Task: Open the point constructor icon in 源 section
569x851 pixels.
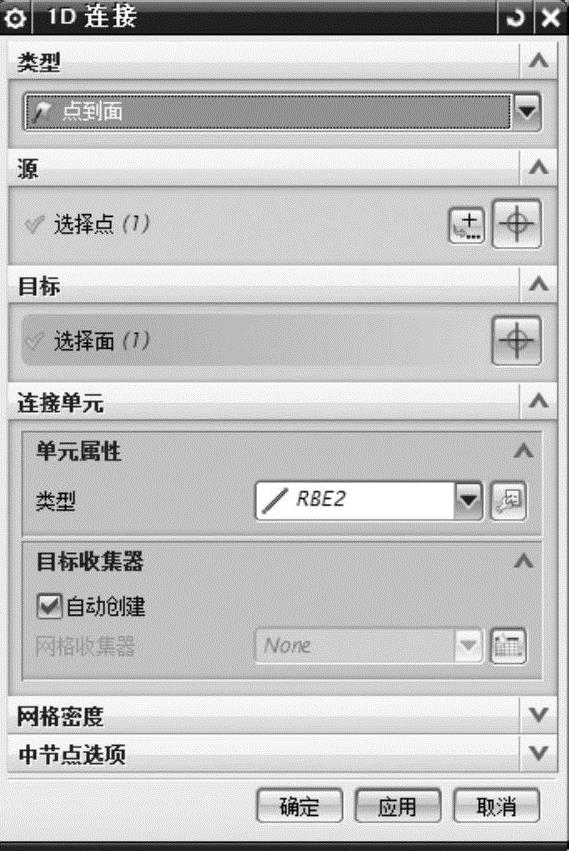Action: [x=466, y=225]
